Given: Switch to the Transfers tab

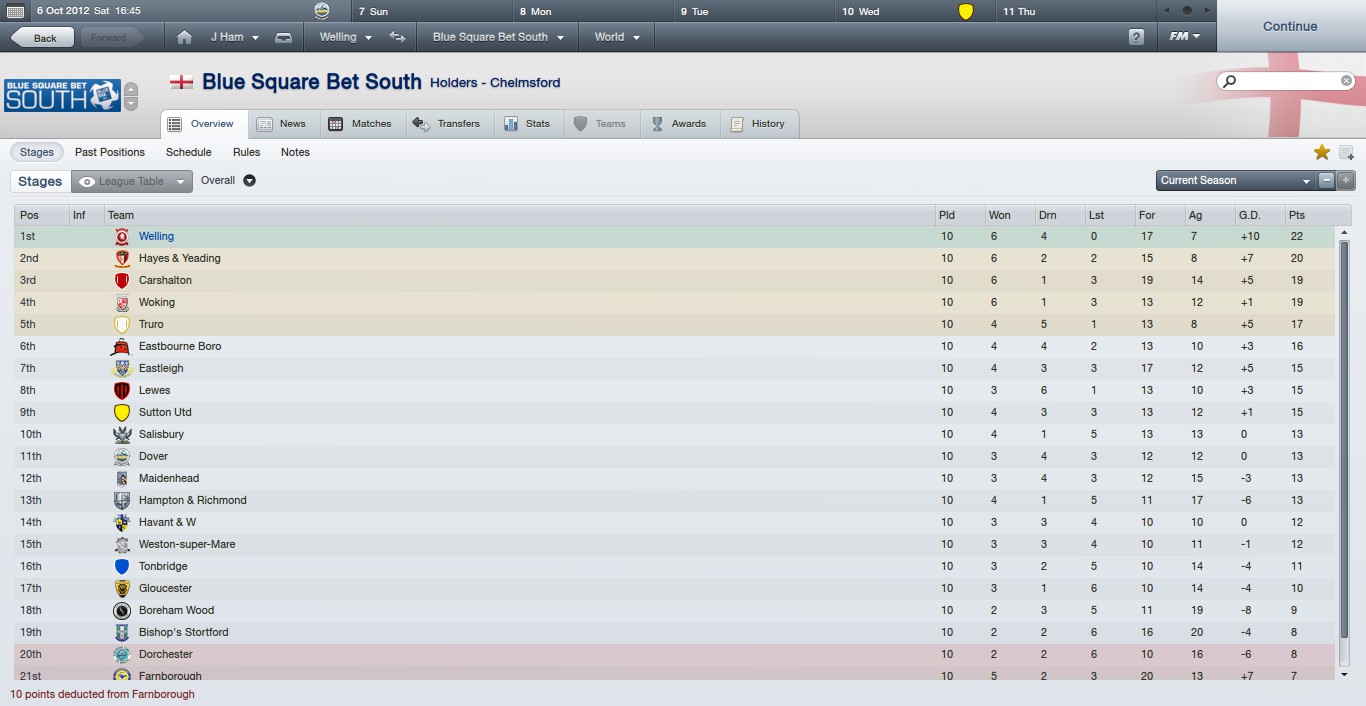Looking at the screenshot, I should (x=448, y=124).
